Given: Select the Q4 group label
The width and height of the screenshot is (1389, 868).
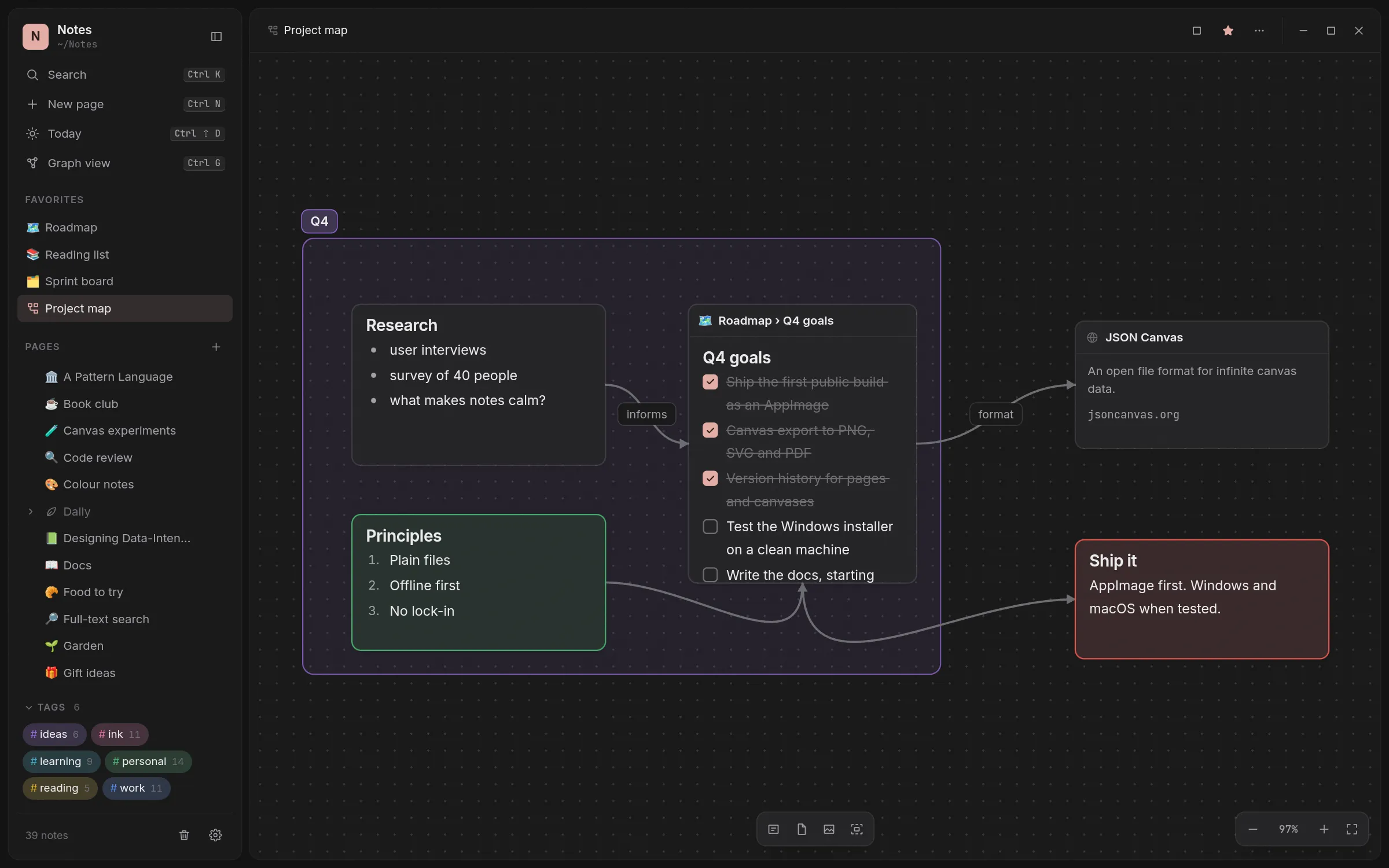Looking at the screenshot, I should click(x=319, y=221).
